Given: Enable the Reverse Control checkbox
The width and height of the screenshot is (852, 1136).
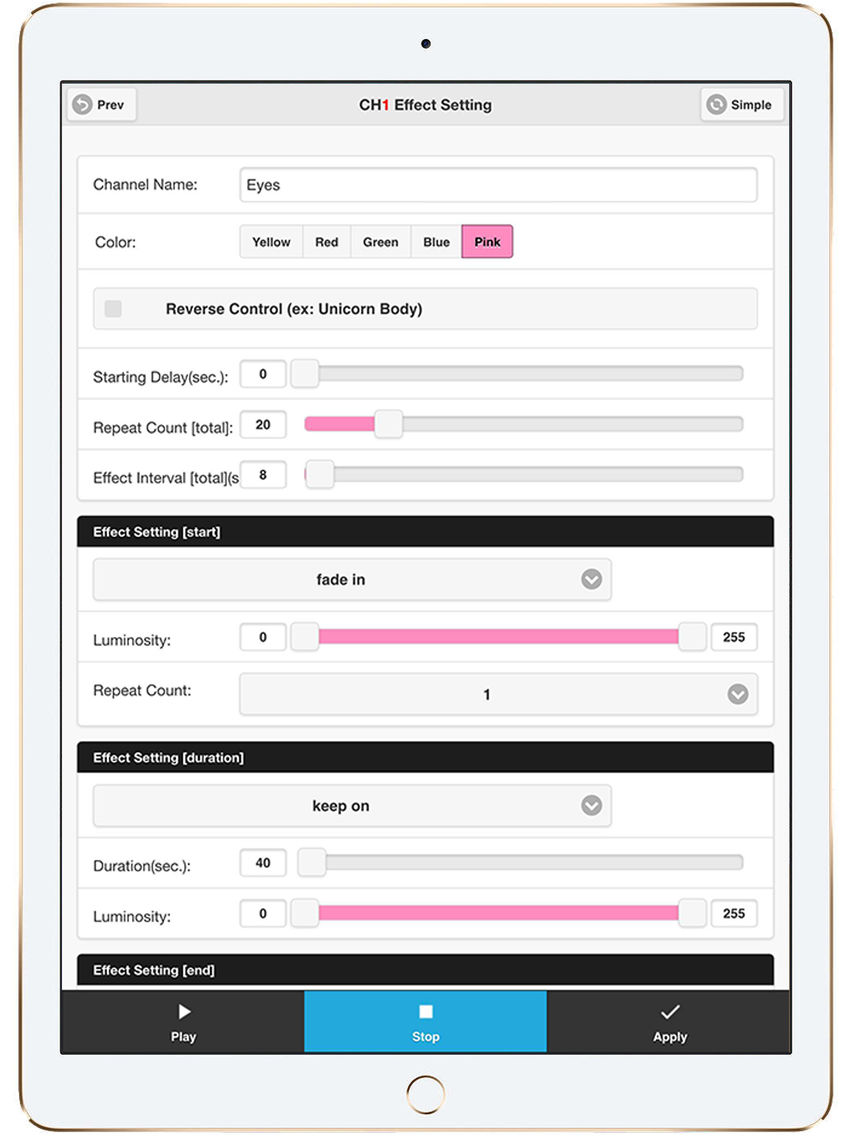Looking at the screenshot, I should [113, 309].
